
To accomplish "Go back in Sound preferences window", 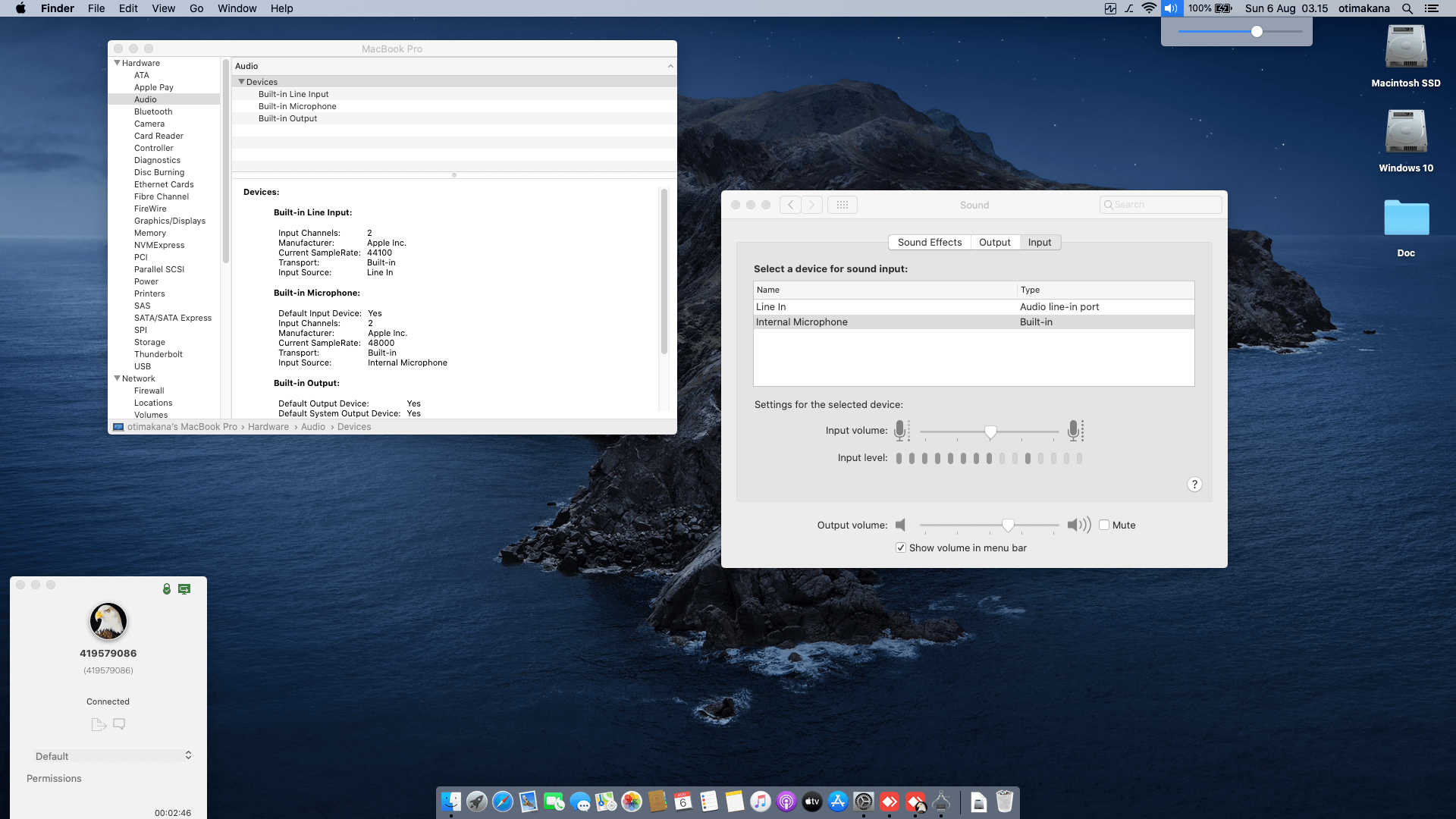I will click(790, 205).
